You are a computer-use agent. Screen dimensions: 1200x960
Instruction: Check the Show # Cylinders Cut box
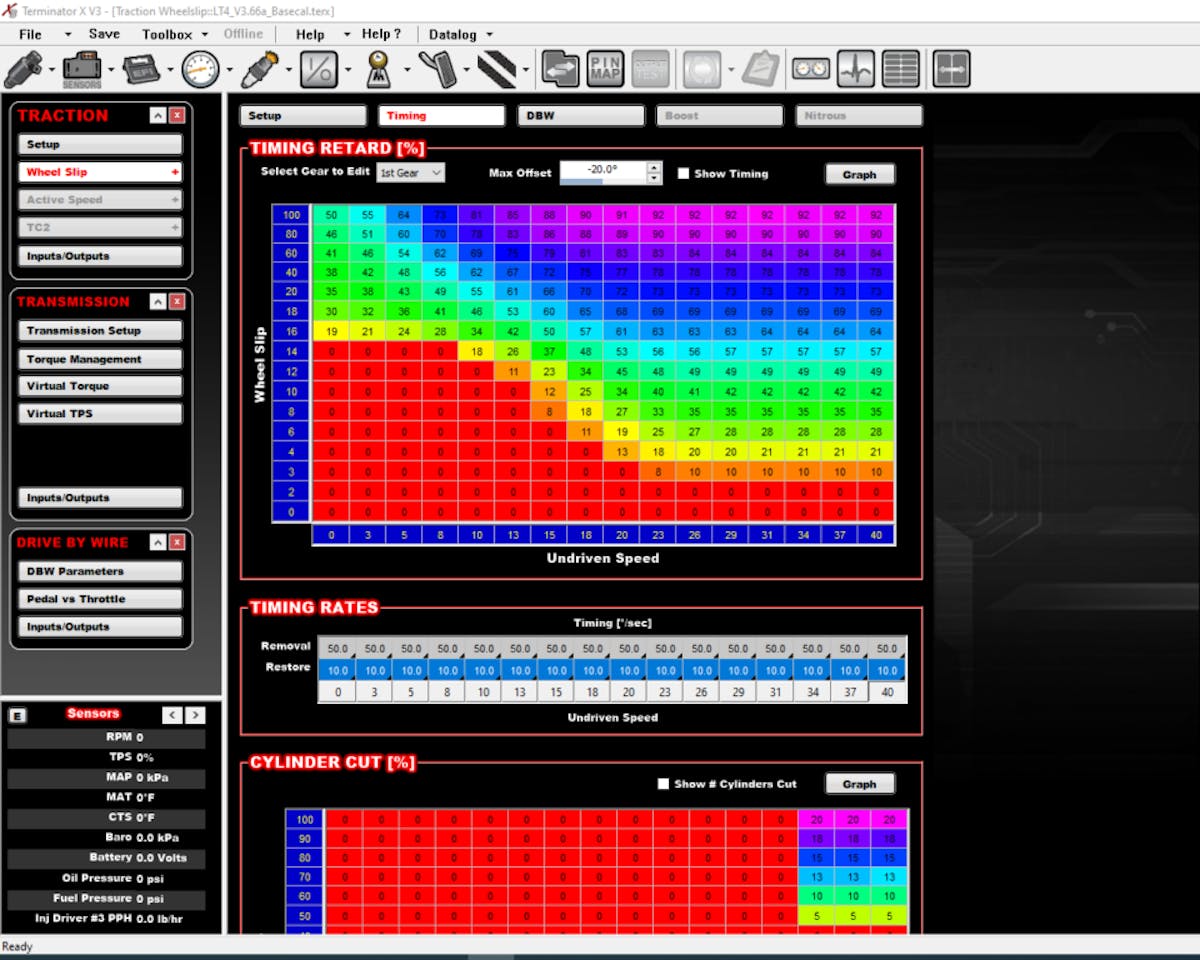[x=662, y=784]
